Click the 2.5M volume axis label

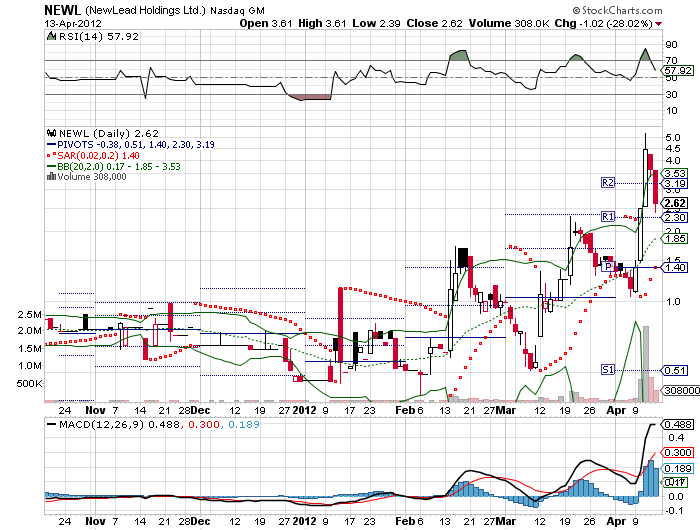coord(29,315)
